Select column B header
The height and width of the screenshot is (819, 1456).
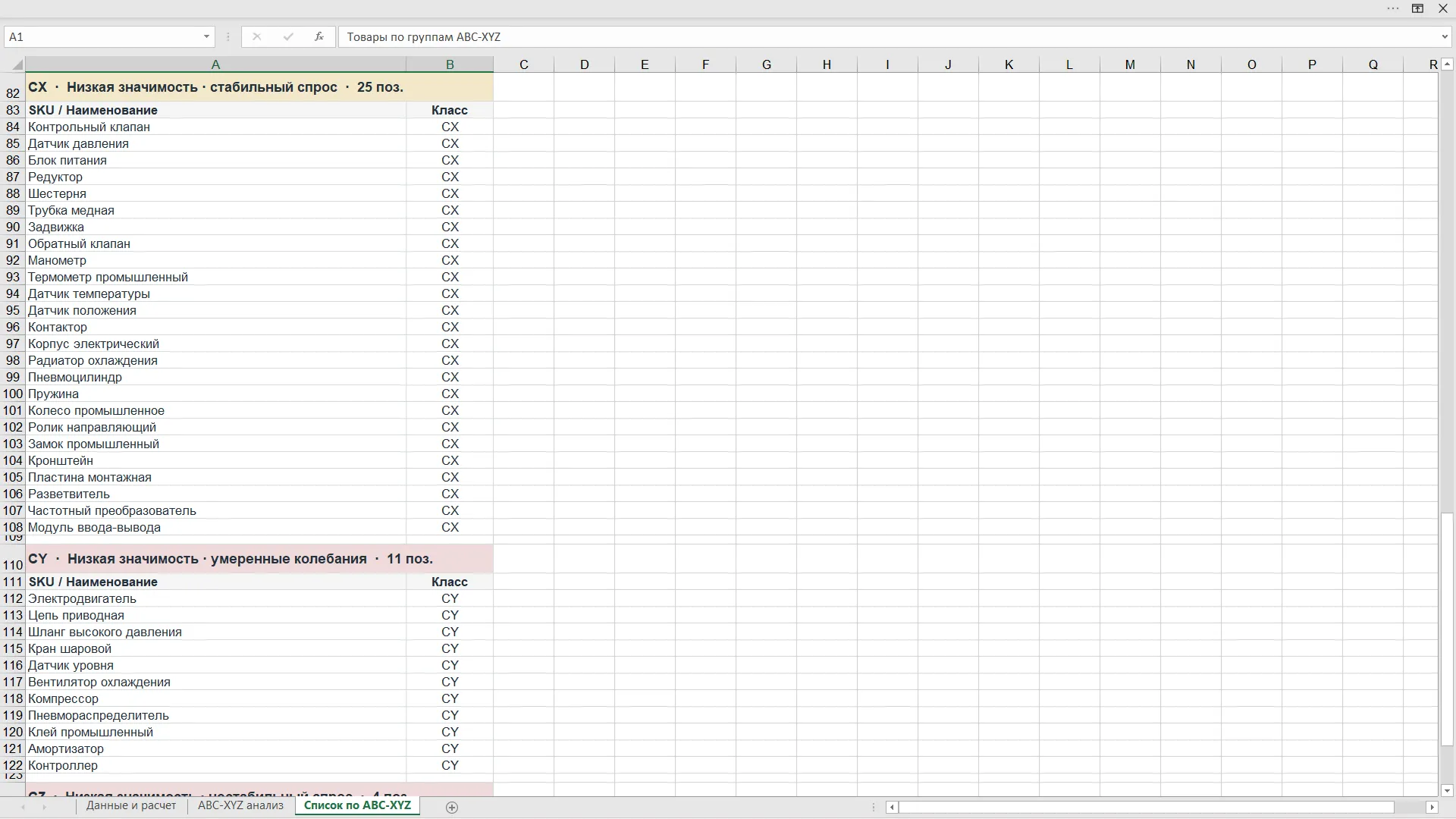pos(450,64)
